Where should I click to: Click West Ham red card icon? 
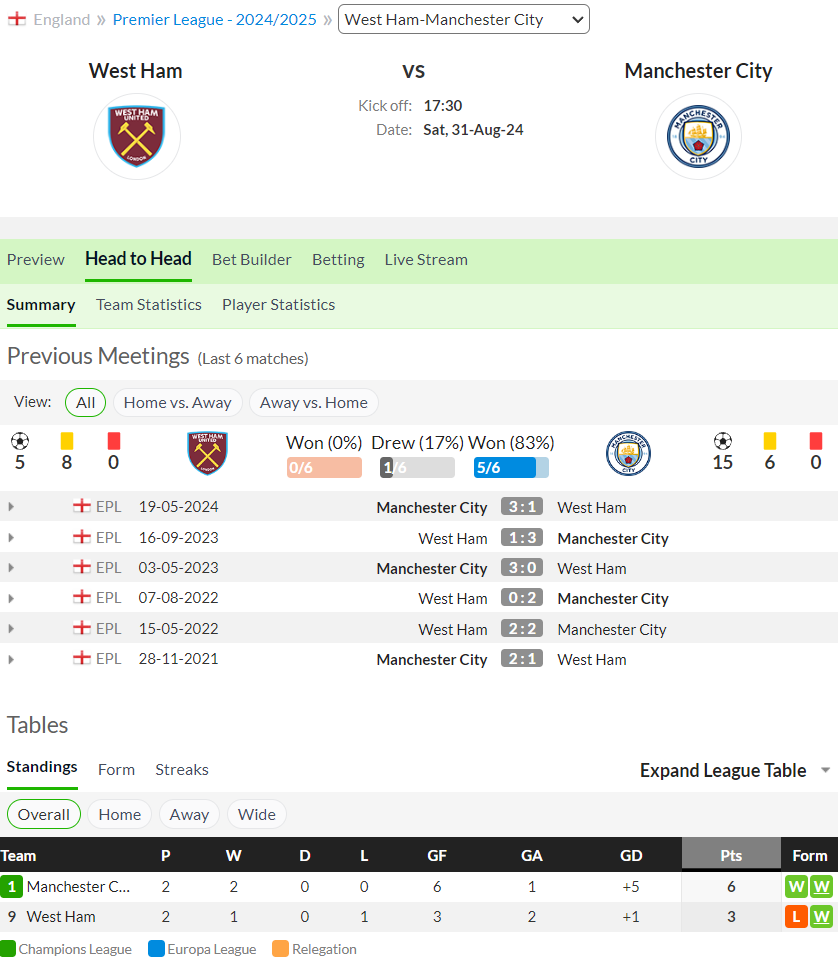[x=113, y=441]
